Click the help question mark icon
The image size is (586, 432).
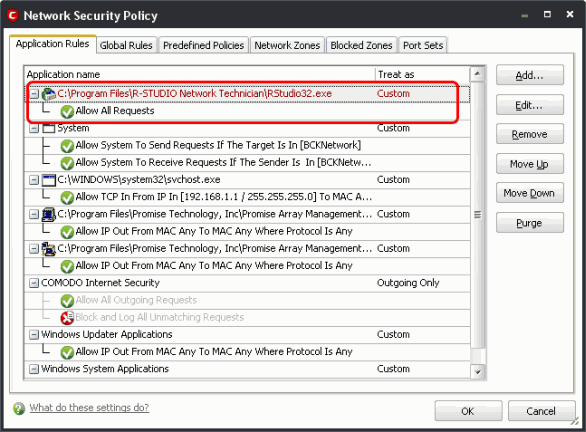pyautogui.click(x=19, y=408)
